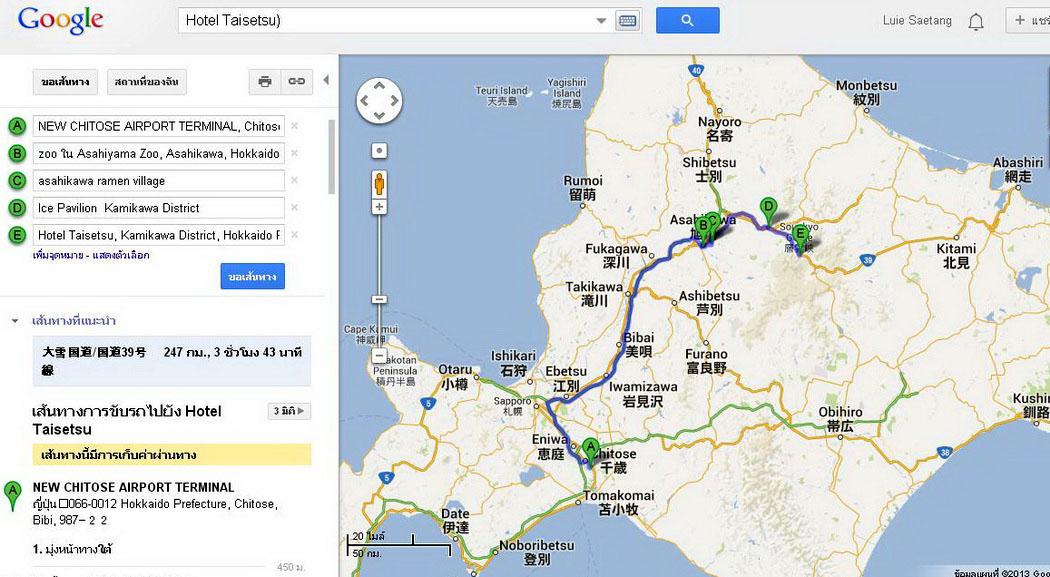Click the map pan navigation control

click(379, 101)
